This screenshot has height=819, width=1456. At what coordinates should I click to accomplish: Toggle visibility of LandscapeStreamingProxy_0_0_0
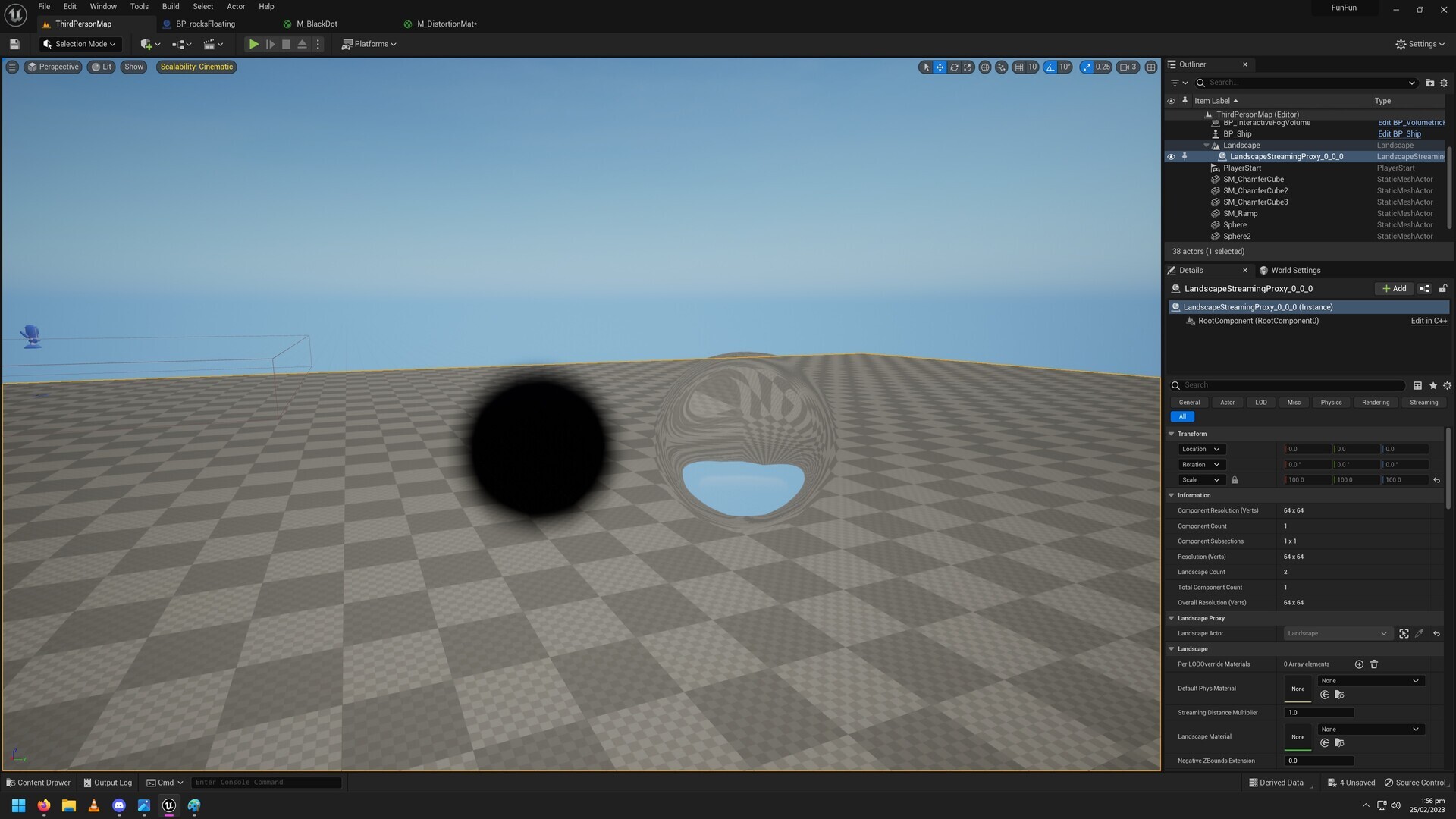[1172, 156]
